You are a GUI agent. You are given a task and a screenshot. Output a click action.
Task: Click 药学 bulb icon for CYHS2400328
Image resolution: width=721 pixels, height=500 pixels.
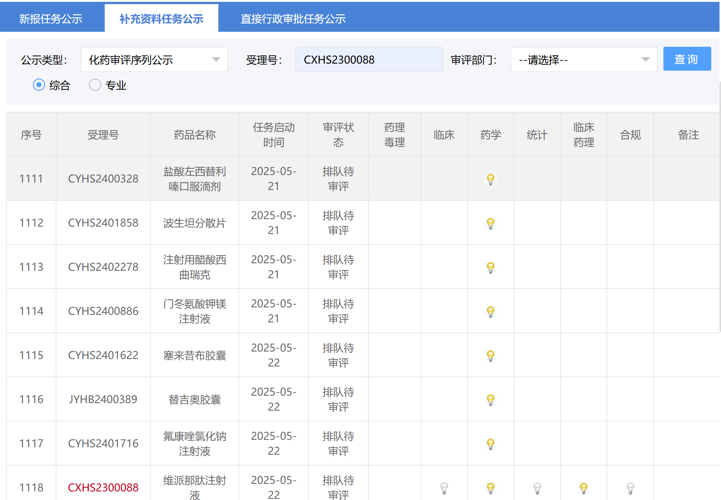pos(491,179)
